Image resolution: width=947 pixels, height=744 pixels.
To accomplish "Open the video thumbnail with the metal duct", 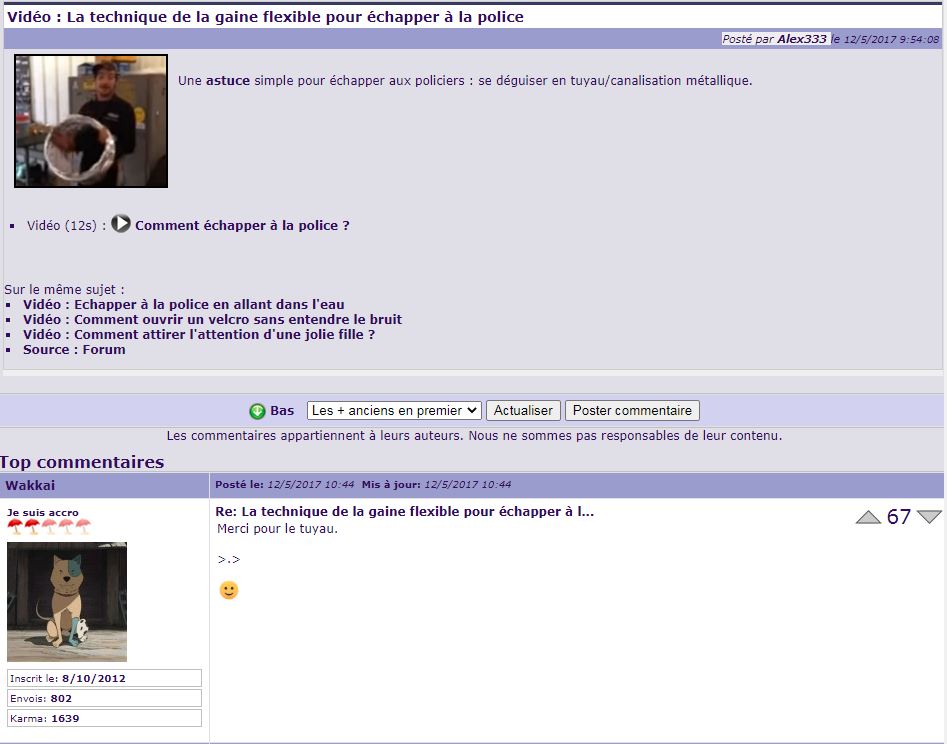I will click(x=91, y=121).
